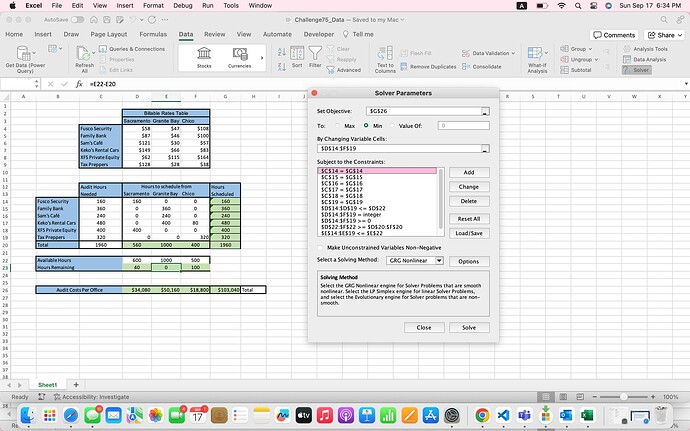
Task: Open the Tools menu in menu bar
Action: [x=231, y=5]
